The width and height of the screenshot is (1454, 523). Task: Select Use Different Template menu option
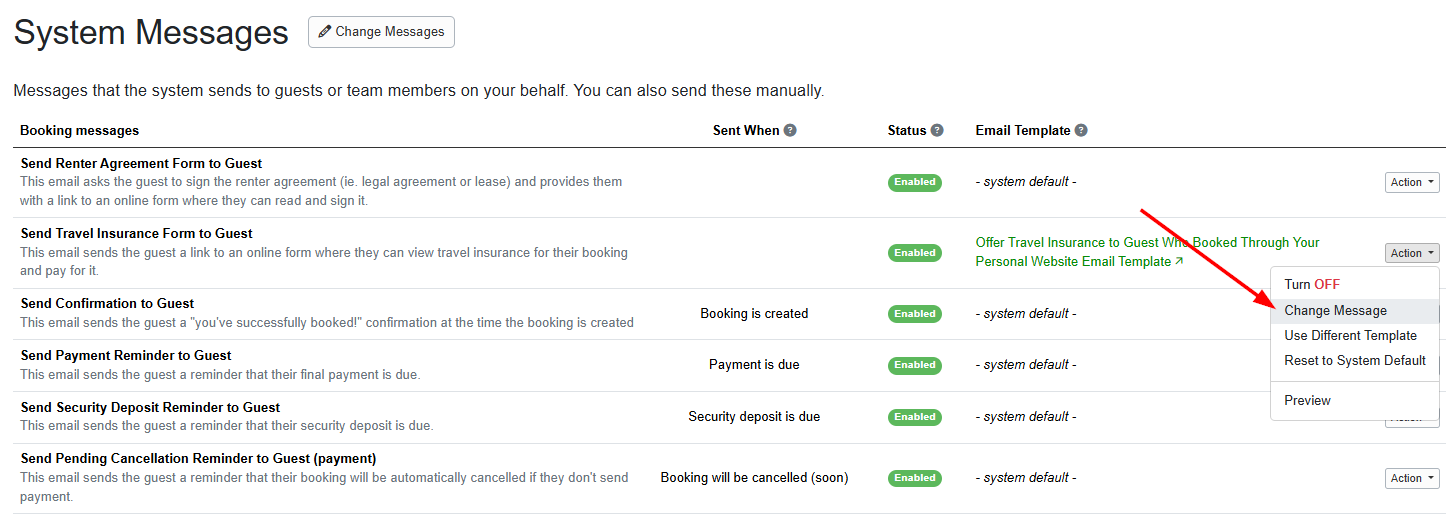pos(1350,336)
